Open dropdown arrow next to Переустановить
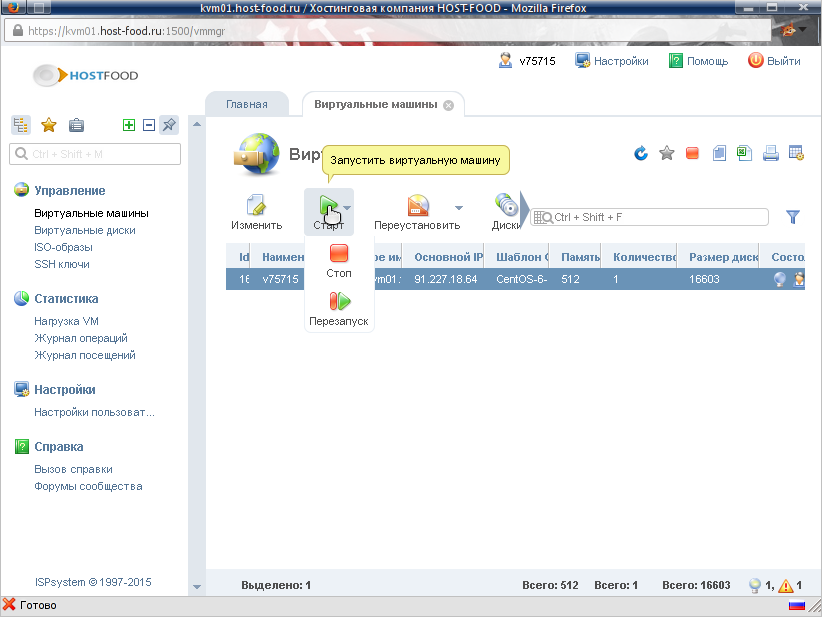 tap(459, 208)
